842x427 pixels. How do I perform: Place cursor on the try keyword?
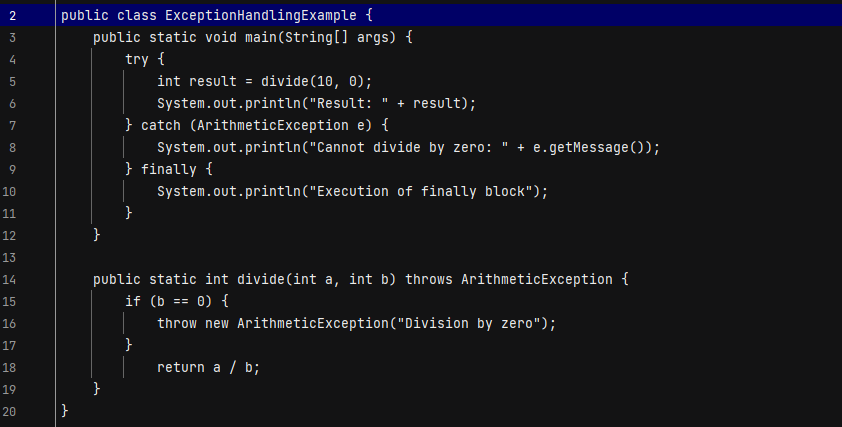coord(137,60)
